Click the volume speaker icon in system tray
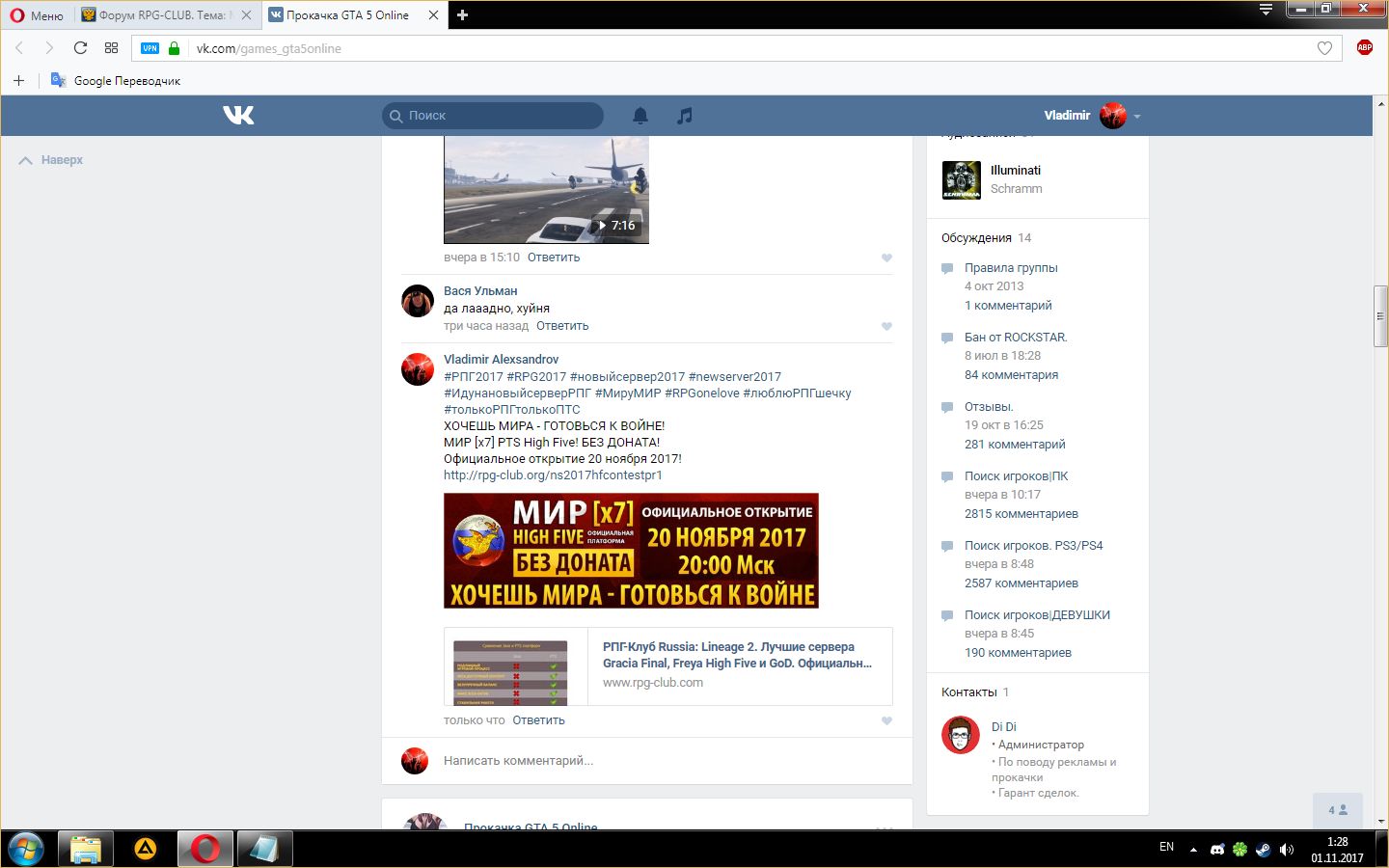Viewport: 1389px width, 868px height. (x=1286, y=850)
